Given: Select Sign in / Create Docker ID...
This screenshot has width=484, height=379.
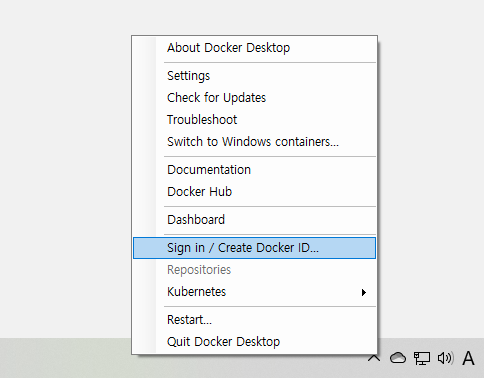Looking at the screenshot, I should pos(254,248).
